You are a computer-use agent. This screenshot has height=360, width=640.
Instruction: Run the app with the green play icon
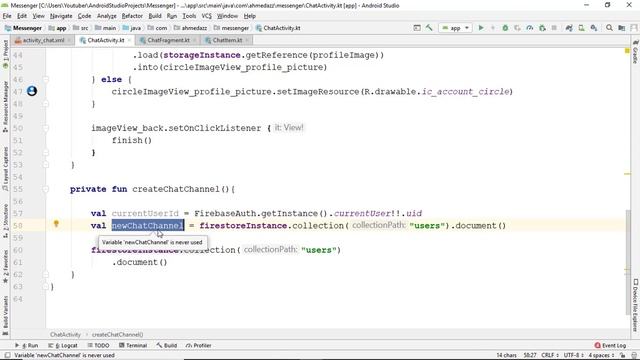[481, 28]
